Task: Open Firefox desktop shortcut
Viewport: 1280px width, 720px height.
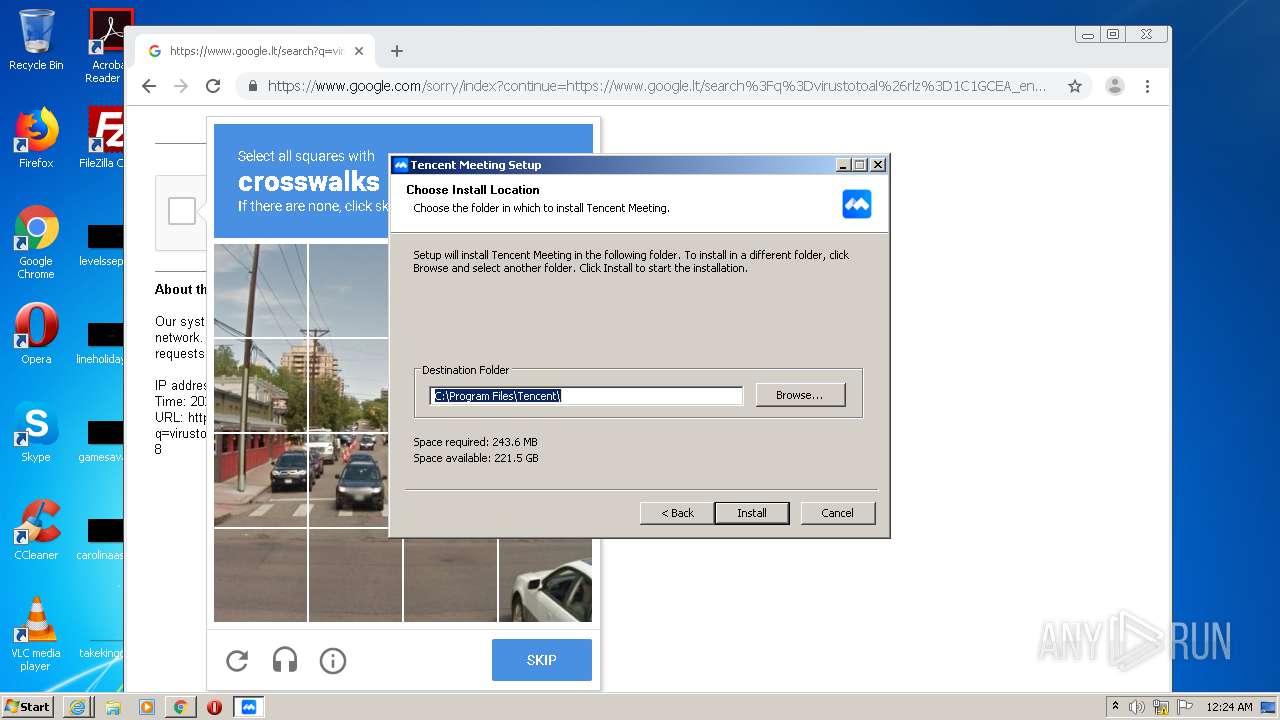Action: [36, 138]
